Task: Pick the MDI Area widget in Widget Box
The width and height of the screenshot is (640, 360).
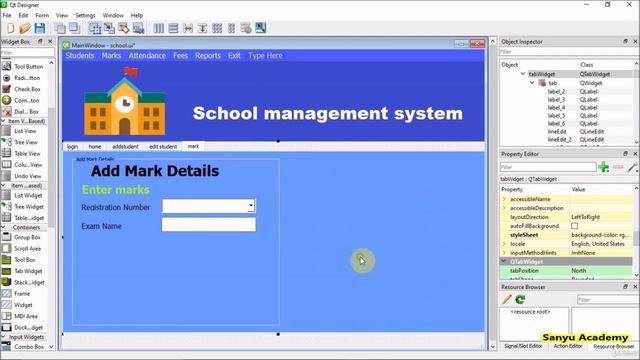Action: 20,316
